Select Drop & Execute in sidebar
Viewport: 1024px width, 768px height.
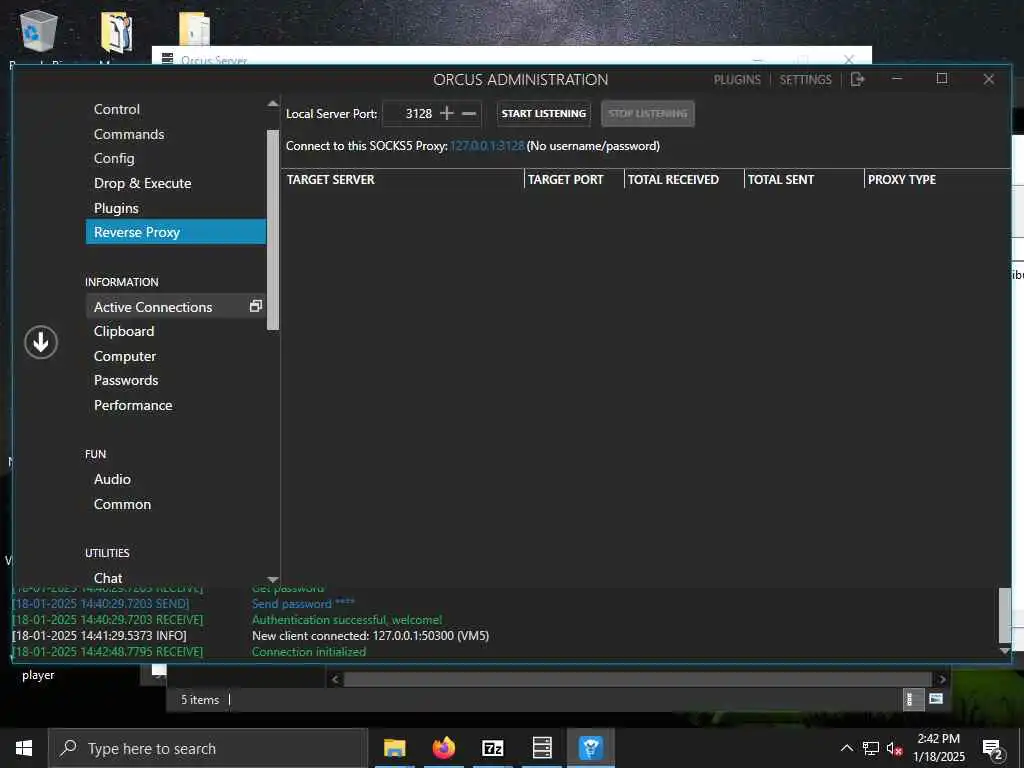(142, 183)
